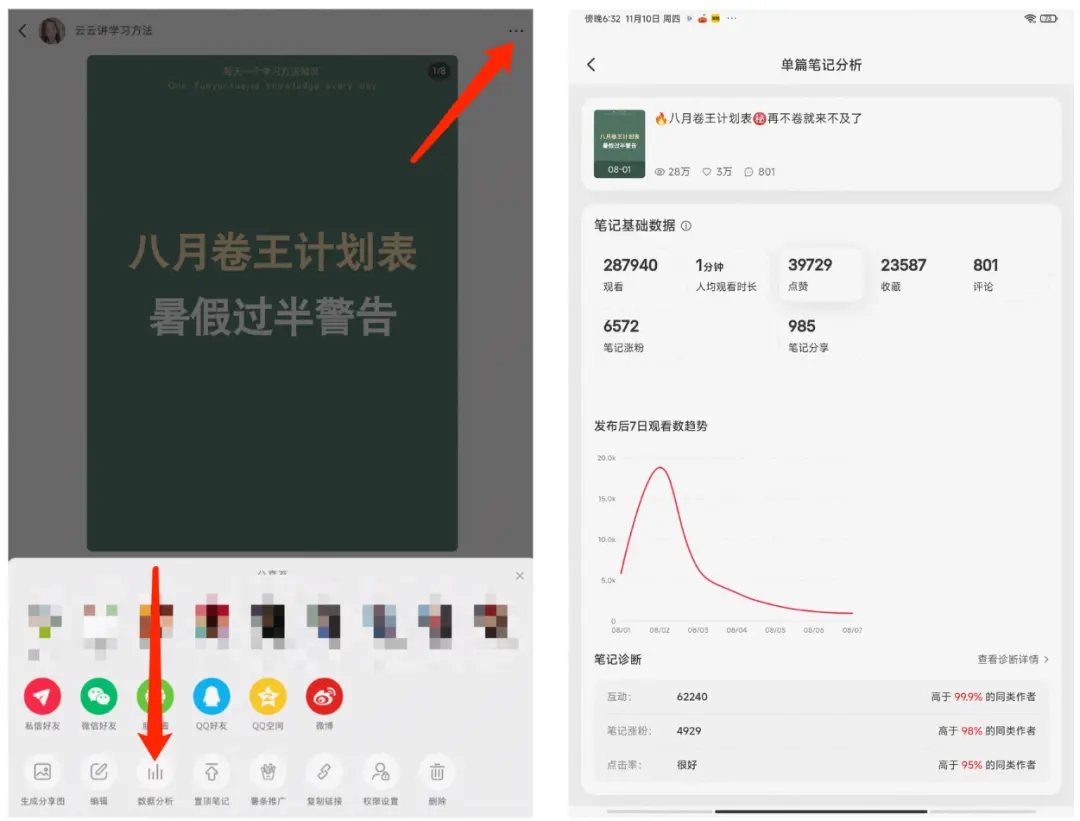Open the three-dot more menu
The height and width of the screenshot is (821, 1080).
click(x=516, y=31)
